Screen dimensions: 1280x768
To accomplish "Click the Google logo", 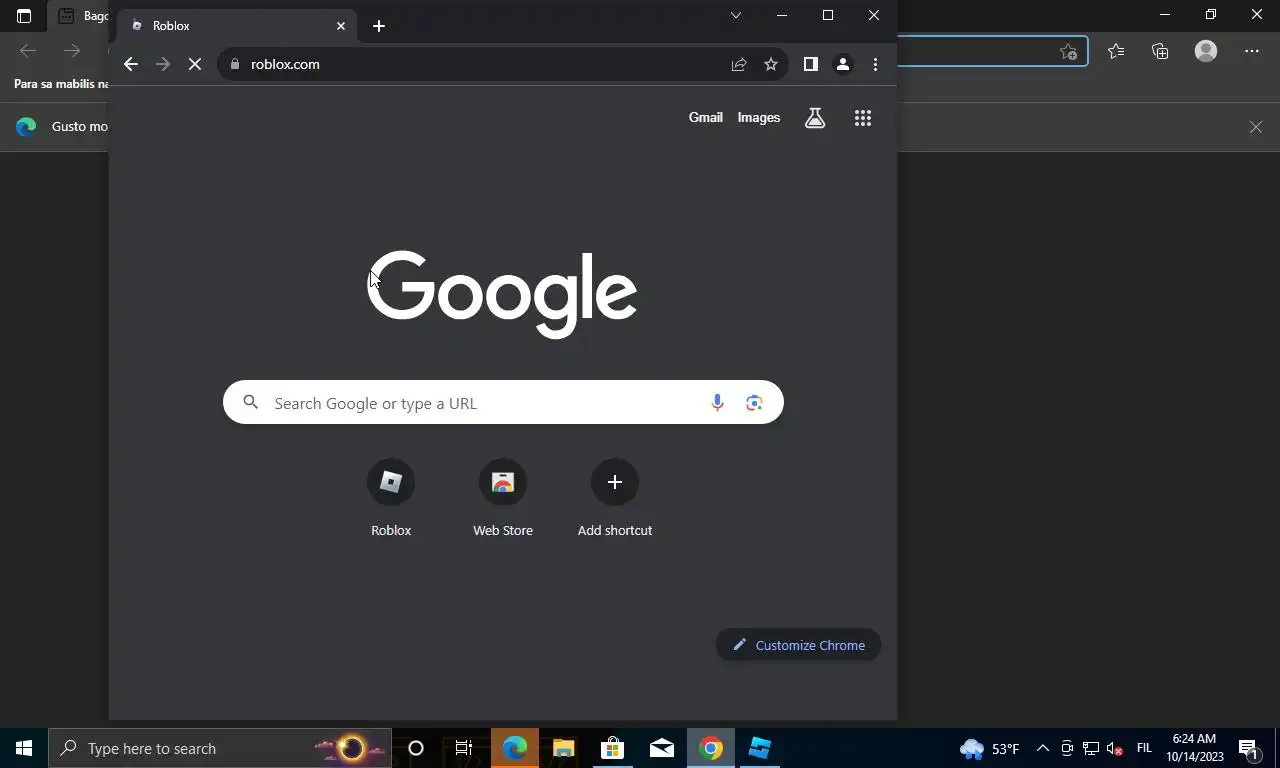I will (x=502, y=293).
